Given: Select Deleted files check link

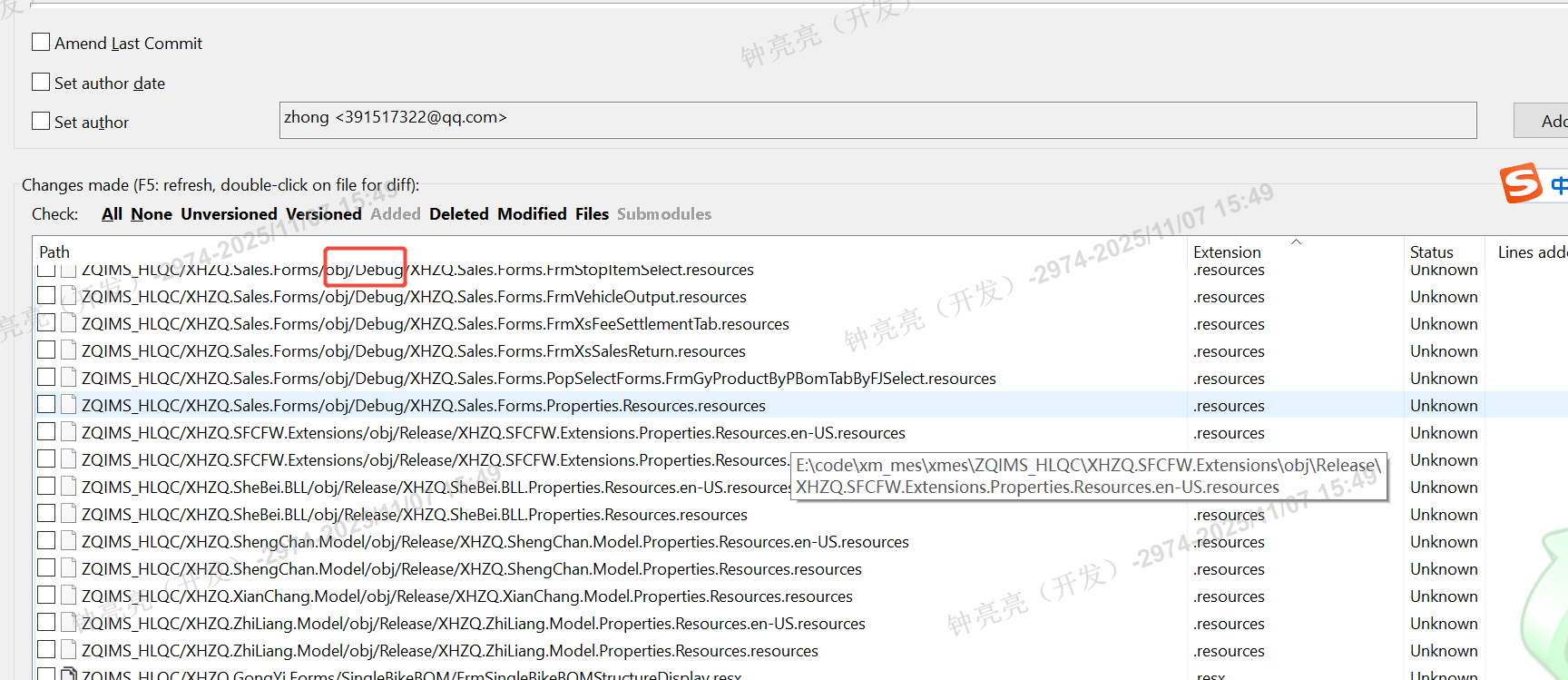Looking at the screenshot, I should click(x=459, y=214).
